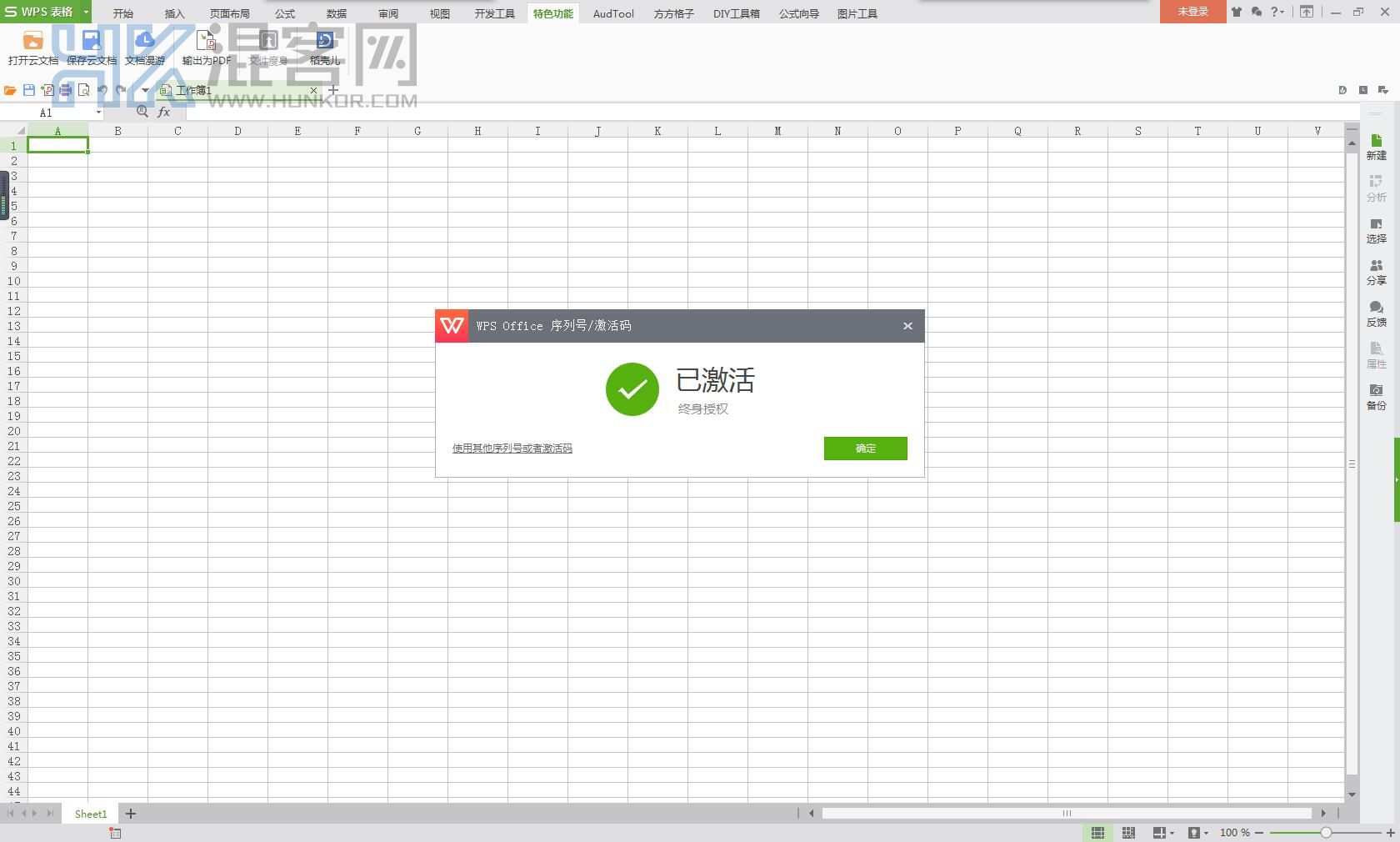Click the 100 % zoom level text
The width and height of the screenshot is (1400, 842).
tap(1235, 833)
